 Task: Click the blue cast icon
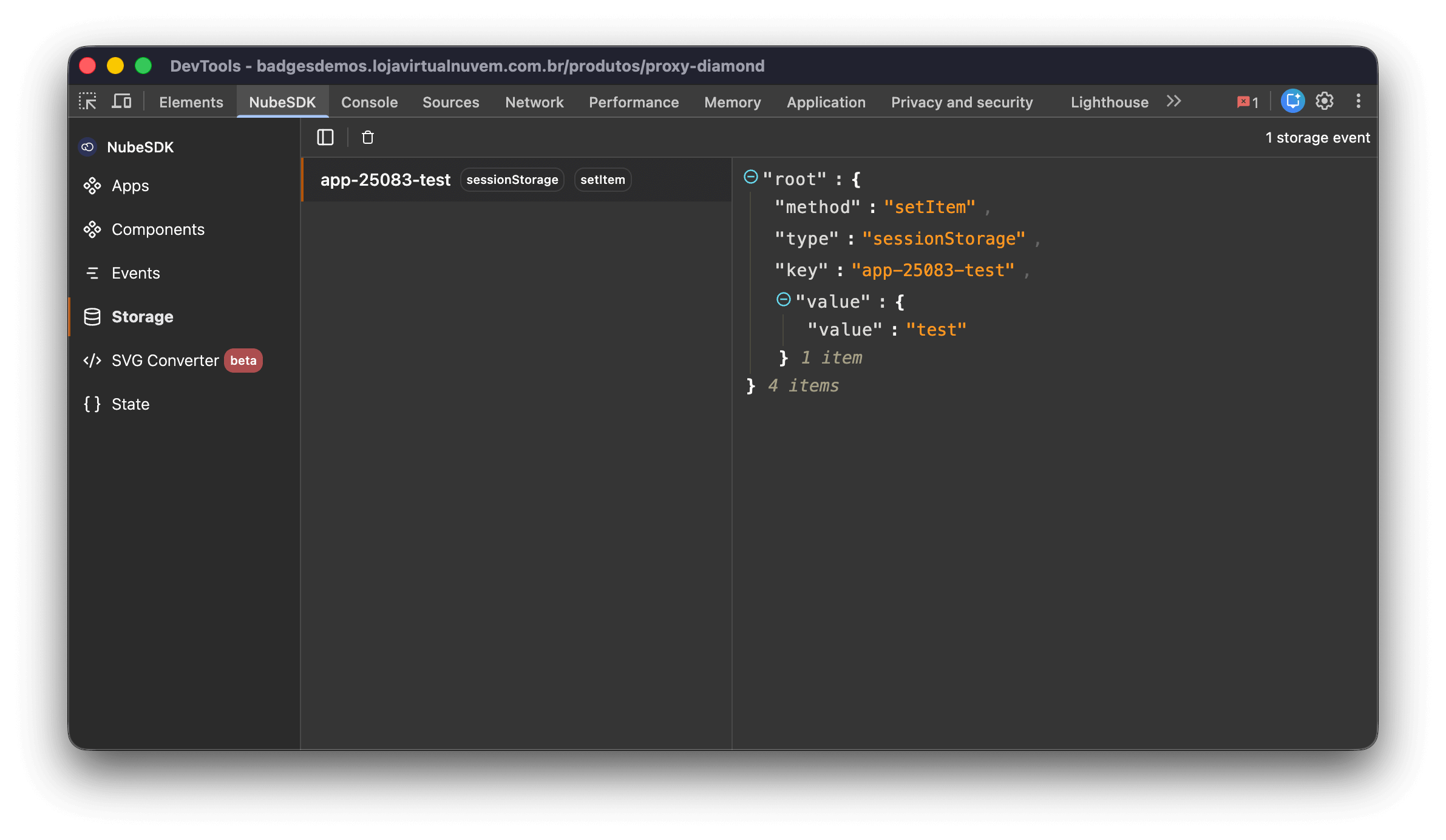click(1292, 101)
